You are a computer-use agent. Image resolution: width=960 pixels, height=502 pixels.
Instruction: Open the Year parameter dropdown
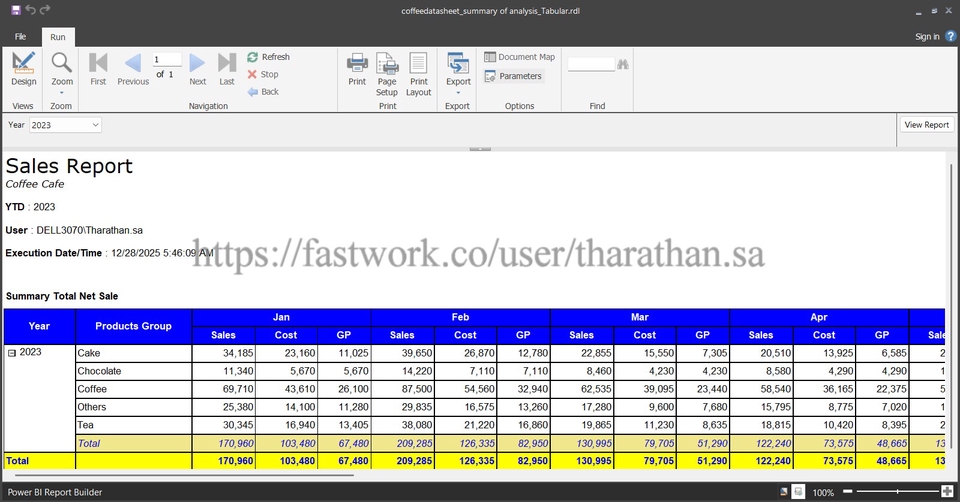(95, 125)
